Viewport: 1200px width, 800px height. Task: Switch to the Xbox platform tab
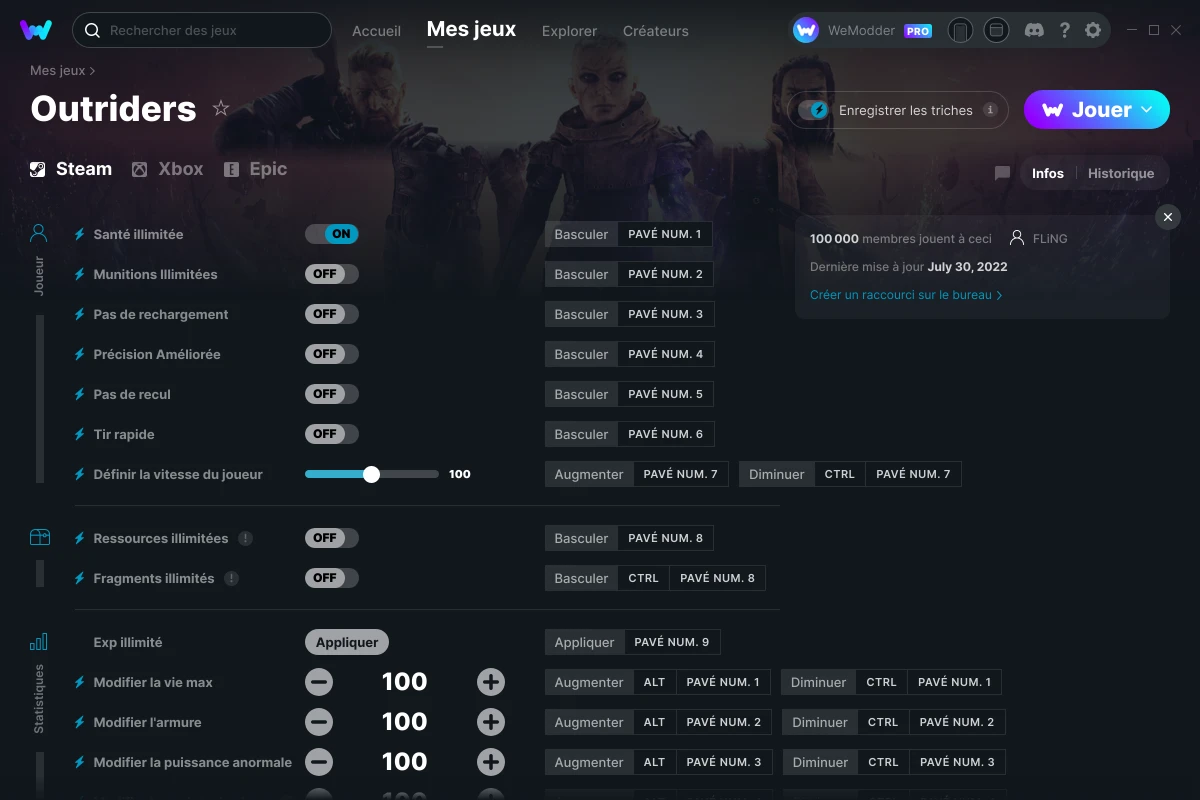coord(168,169)
